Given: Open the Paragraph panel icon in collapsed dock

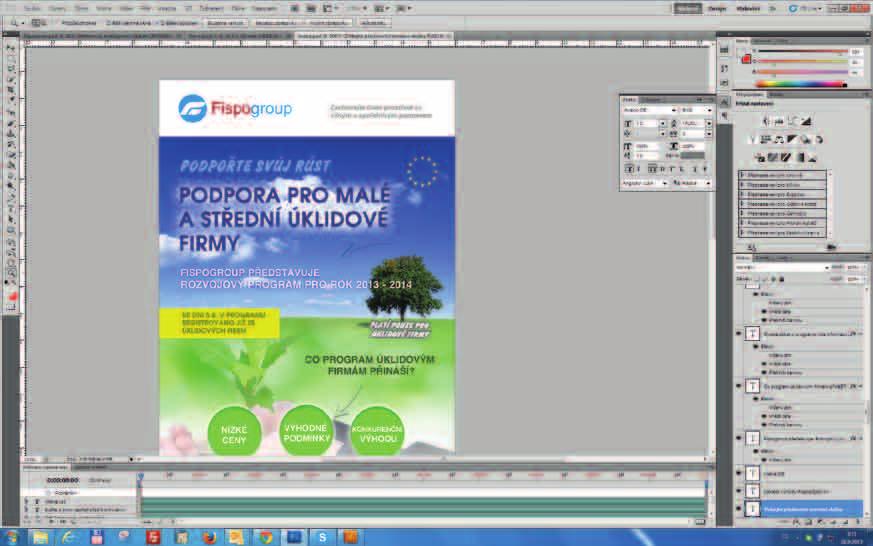Looking at the screenshot, I should point(724,116).
